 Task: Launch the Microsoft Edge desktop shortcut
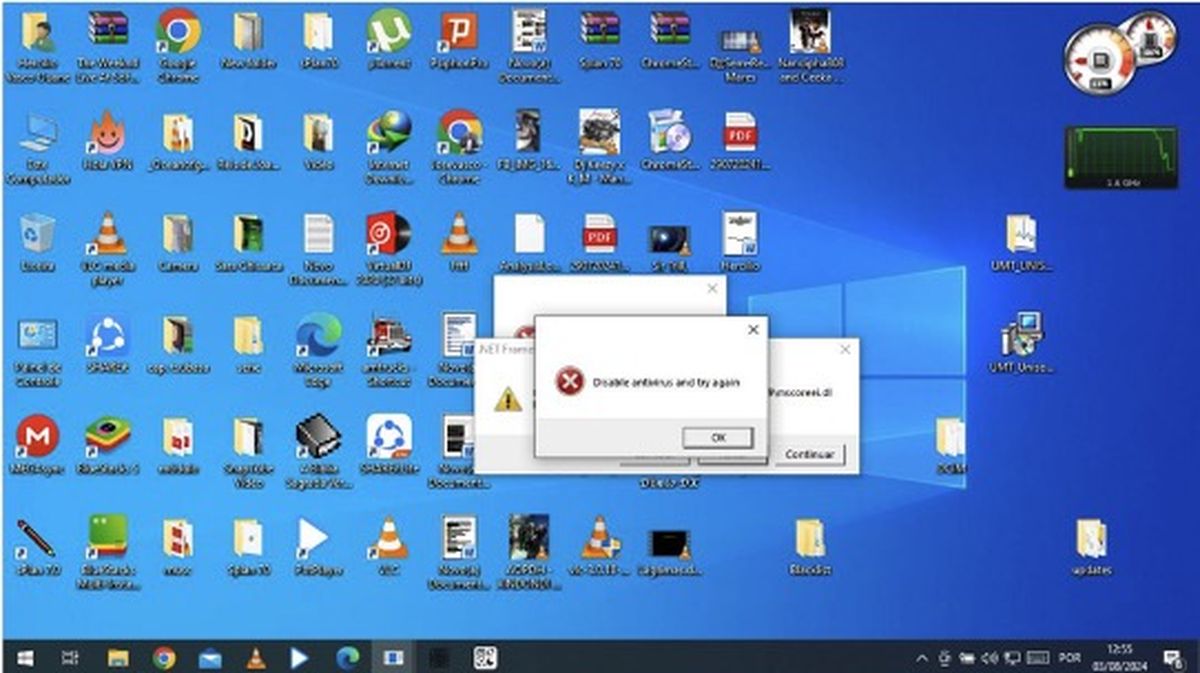(x=318, y=351)
